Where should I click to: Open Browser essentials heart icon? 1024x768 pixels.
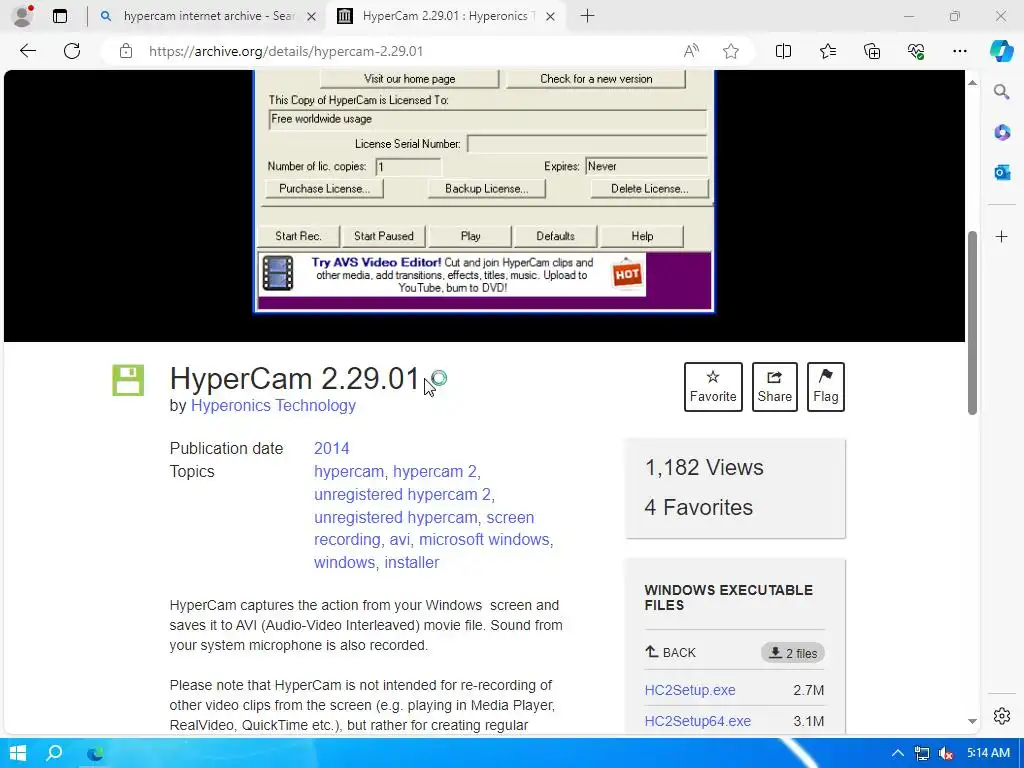pos(916,51)
